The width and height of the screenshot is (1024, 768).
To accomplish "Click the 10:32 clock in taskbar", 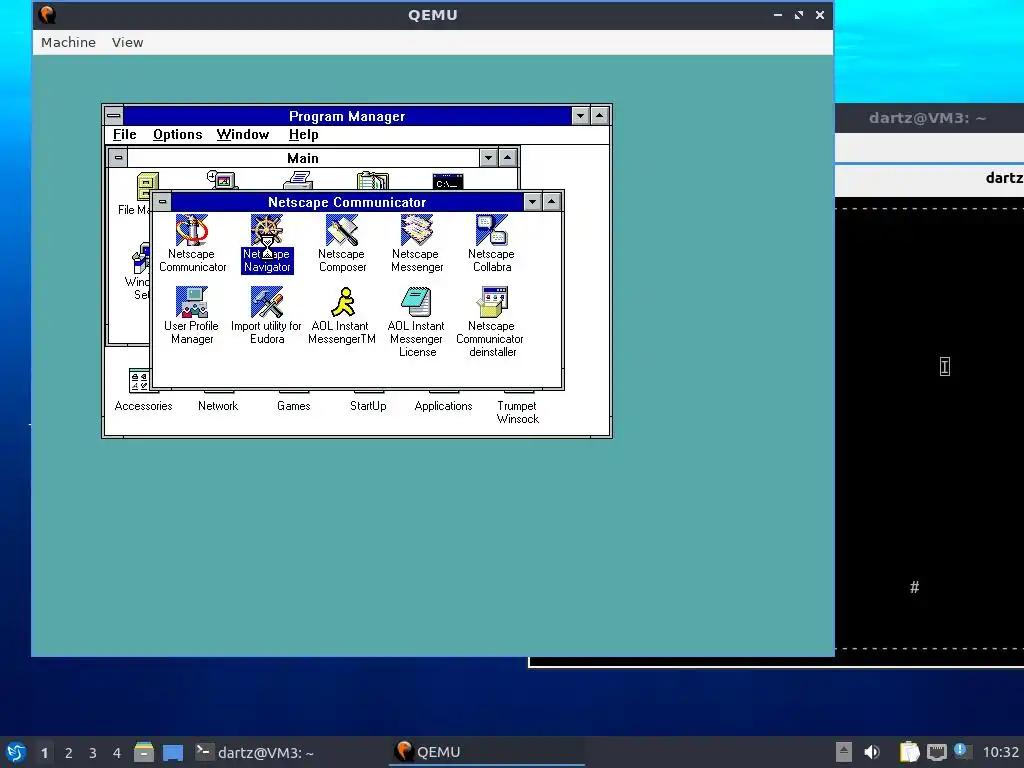I will click(x=1000, y=752).
